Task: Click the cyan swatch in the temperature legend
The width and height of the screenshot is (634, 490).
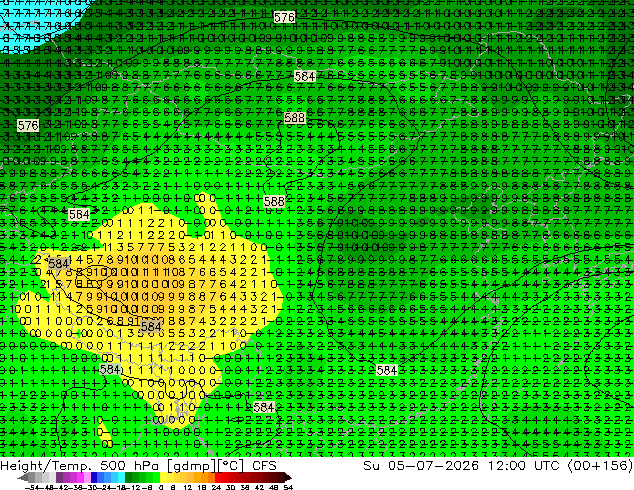Action: [x=121, y=477]
